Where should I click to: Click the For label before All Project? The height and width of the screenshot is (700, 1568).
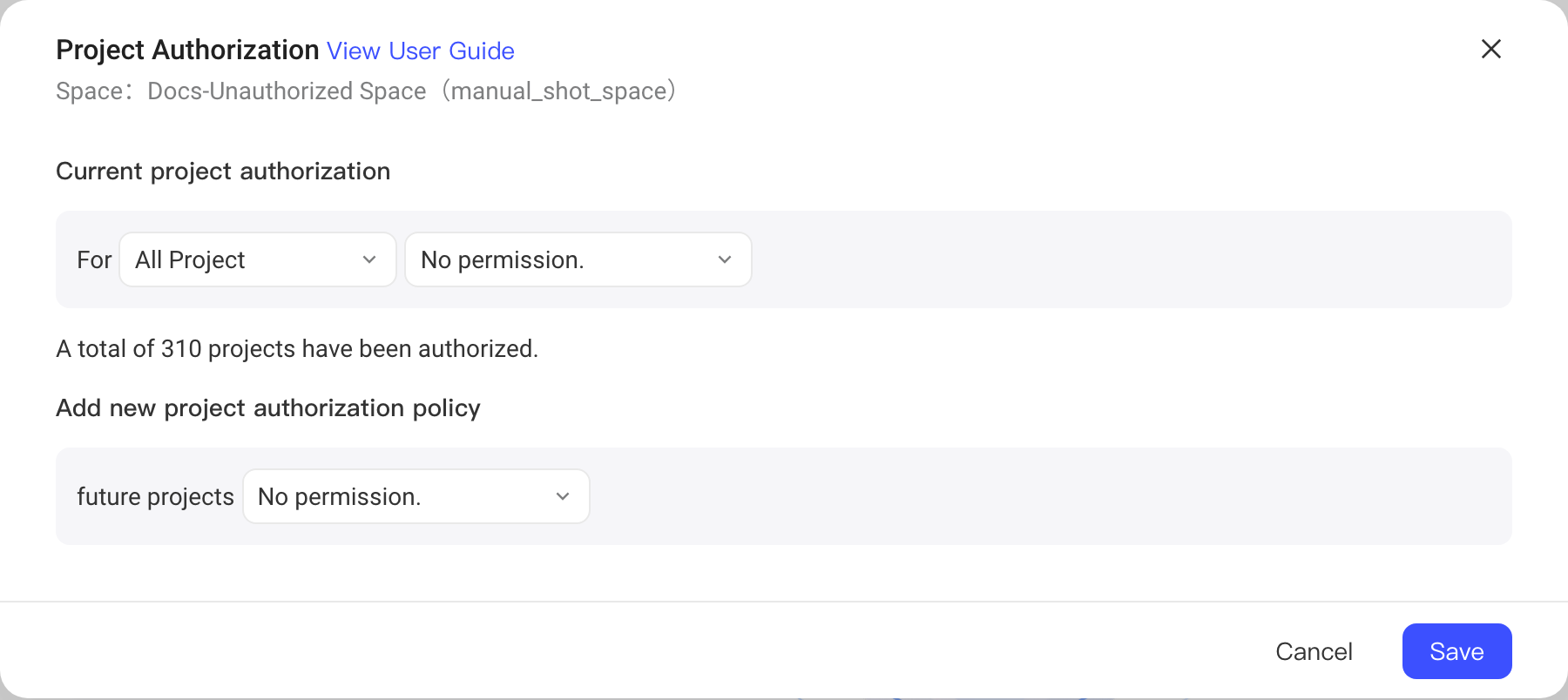pos(94,259)
